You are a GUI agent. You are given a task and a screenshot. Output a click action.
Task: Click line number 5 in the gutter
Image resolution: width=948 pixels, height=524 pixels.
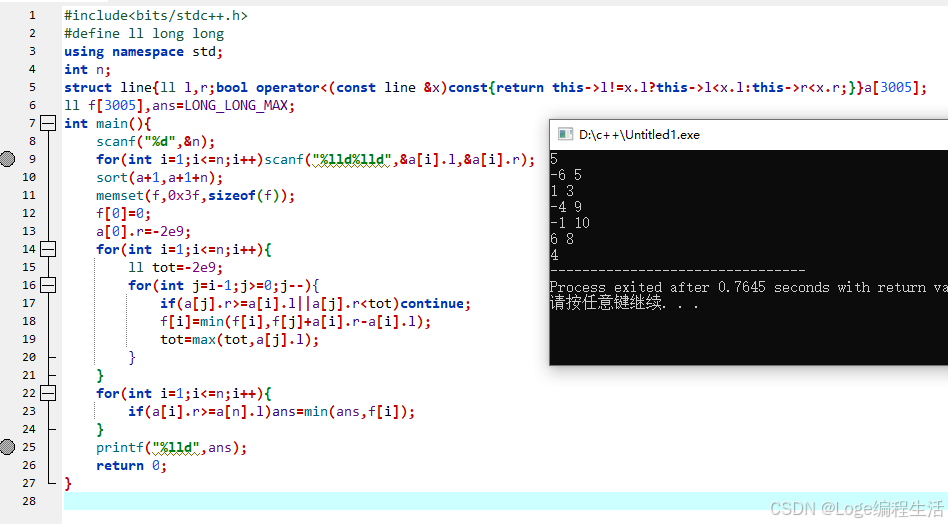32,87
